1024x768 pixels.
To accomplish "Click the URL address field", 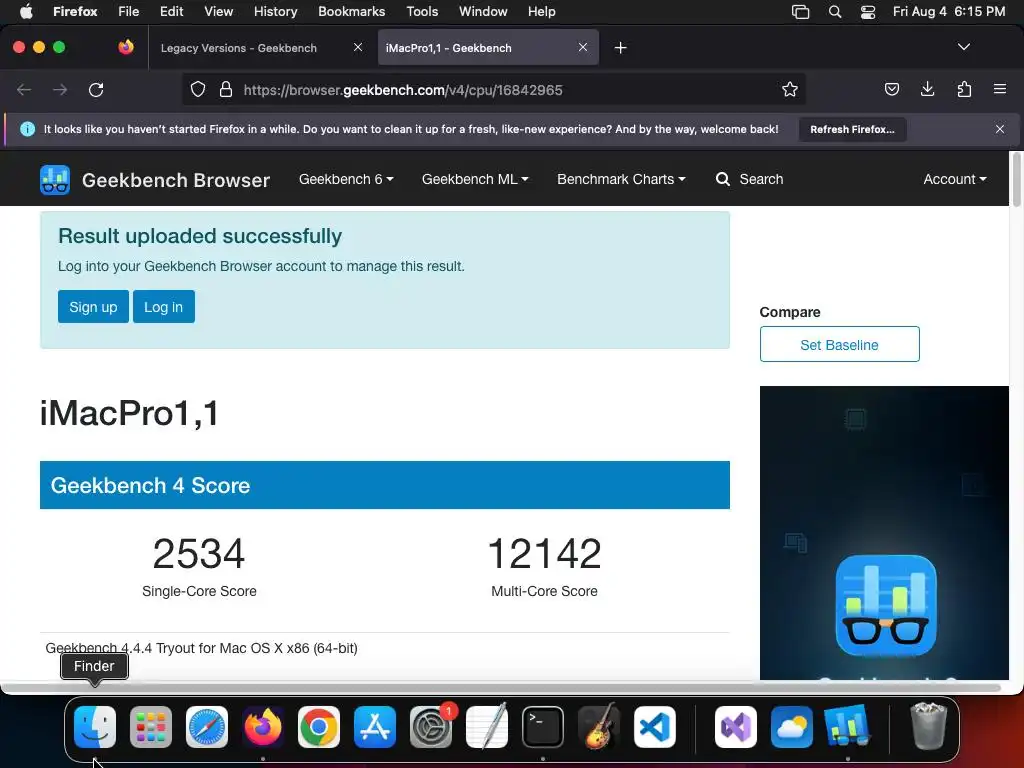I will click(x=493, y=89).
